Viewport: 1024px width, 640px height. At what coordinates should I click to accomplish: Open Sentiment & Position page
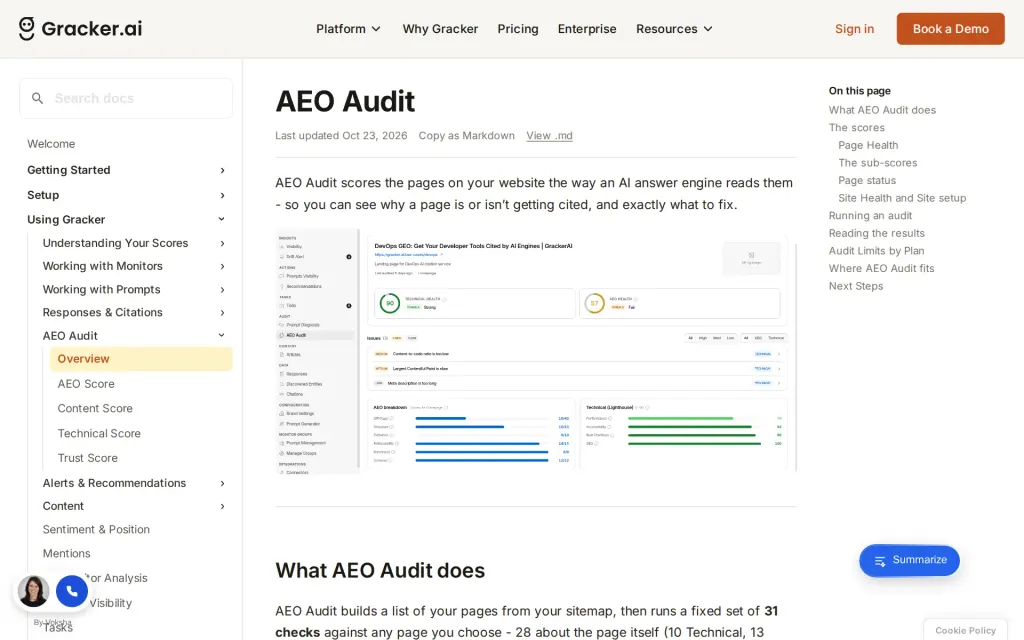(x=96, y=530)
